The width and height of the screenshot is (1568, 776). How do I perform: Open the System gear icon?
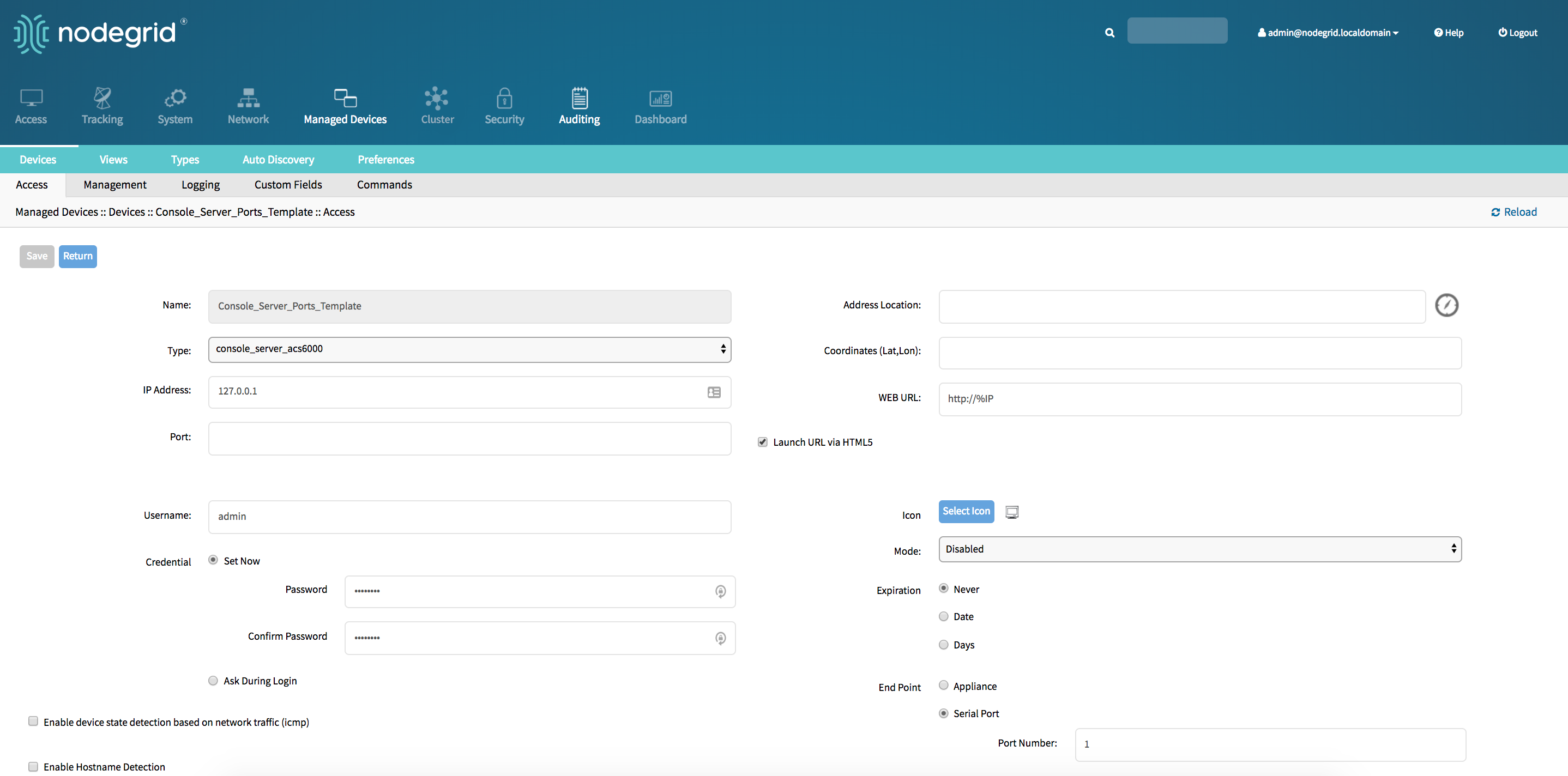coord(176,98)
